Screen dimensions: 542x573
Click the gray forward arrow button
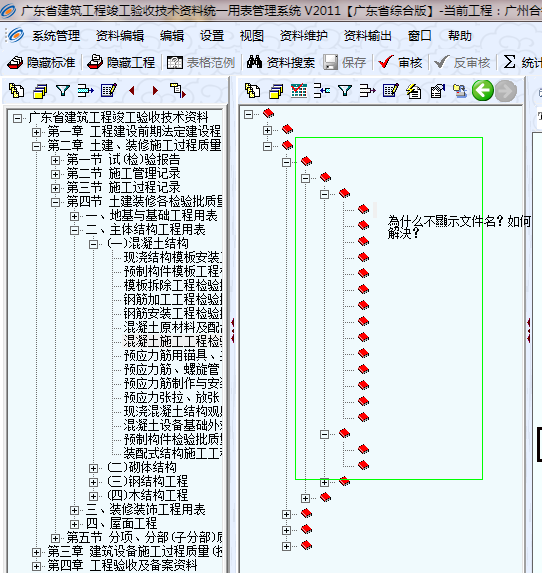coord(506,91)
